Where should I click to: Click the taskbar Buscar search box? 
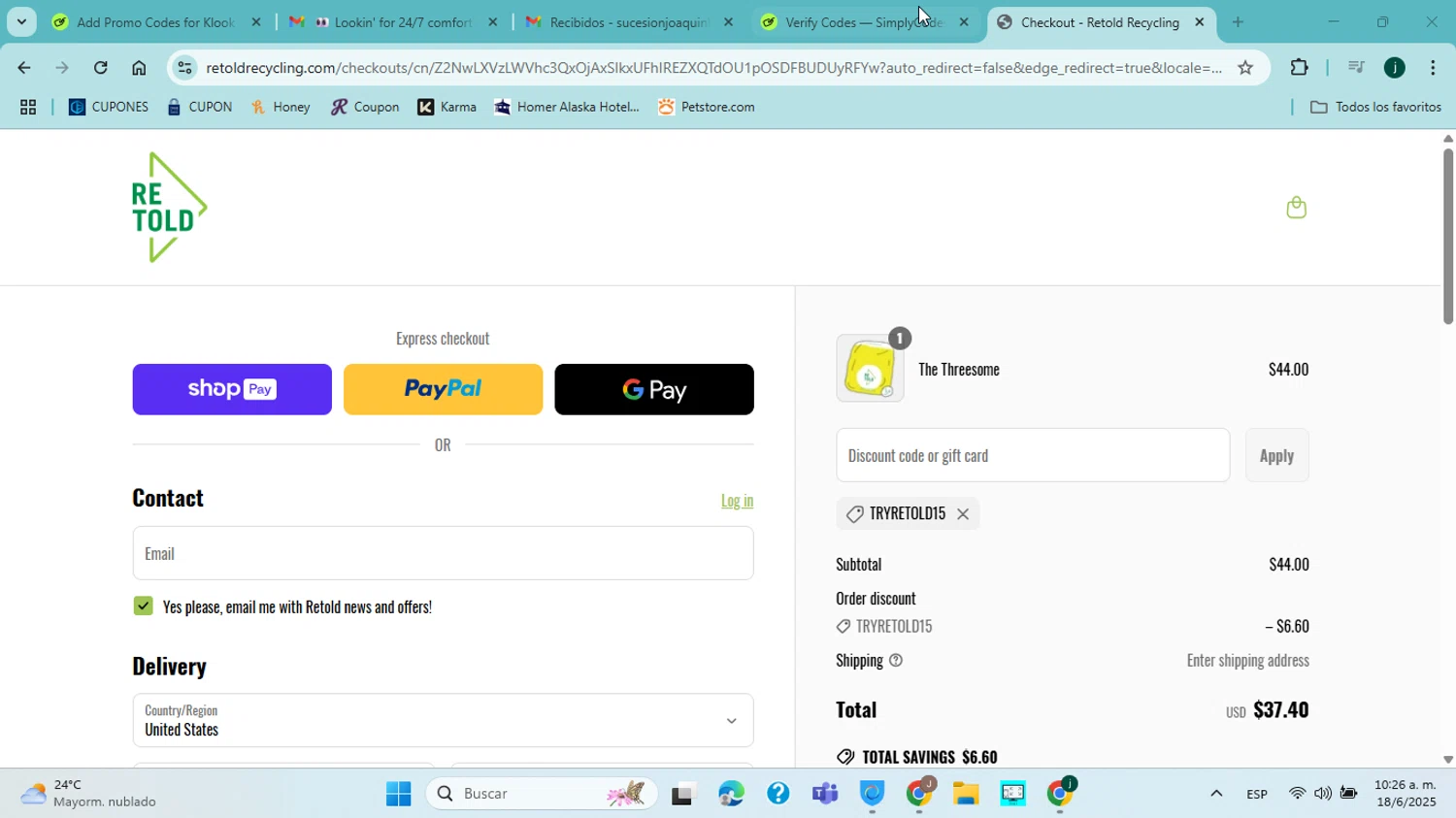coord(542,795)
